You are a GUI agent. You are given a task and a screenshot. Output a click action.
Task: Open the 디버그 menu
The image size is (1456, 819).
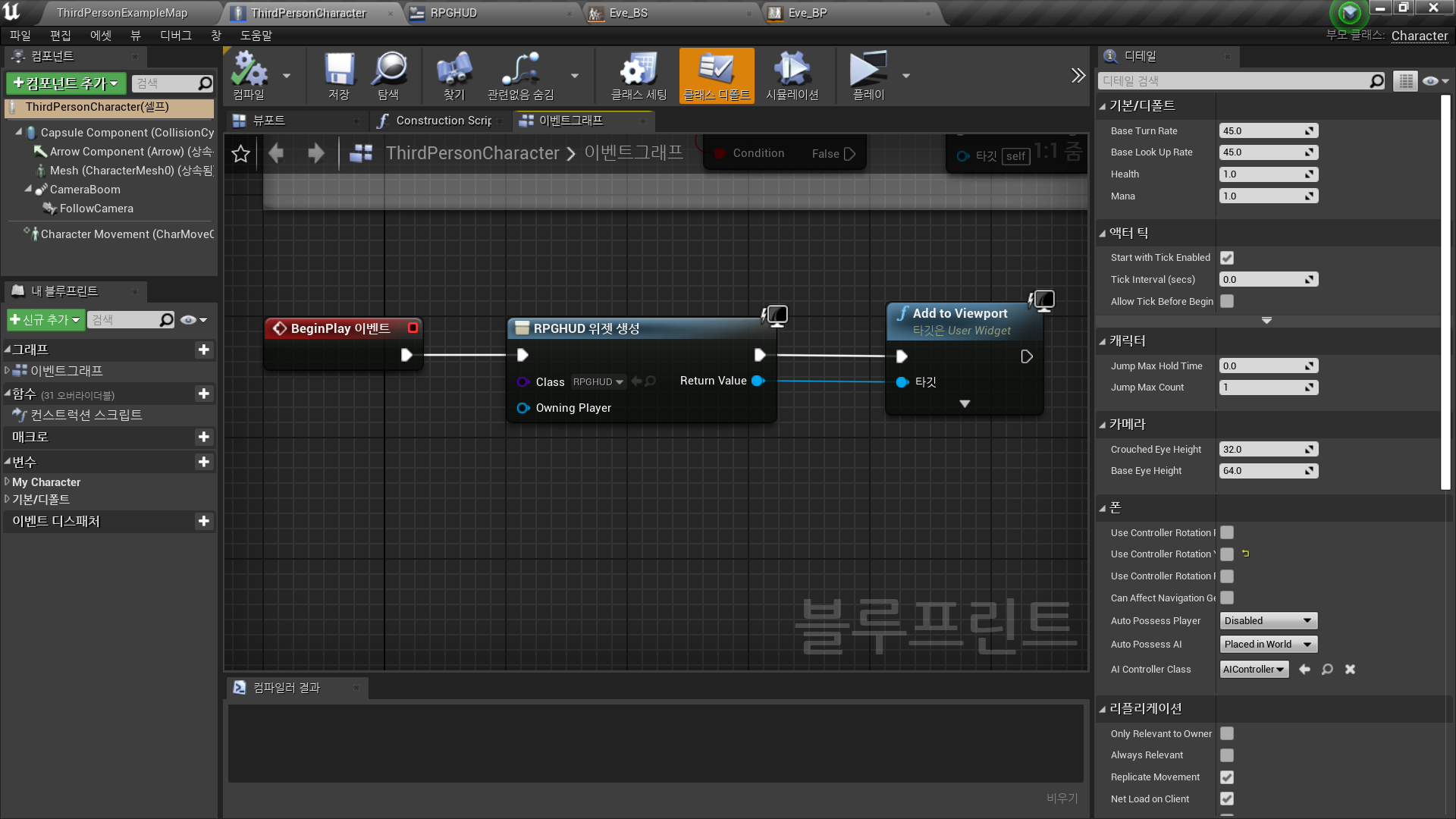(x=176, y=36)
